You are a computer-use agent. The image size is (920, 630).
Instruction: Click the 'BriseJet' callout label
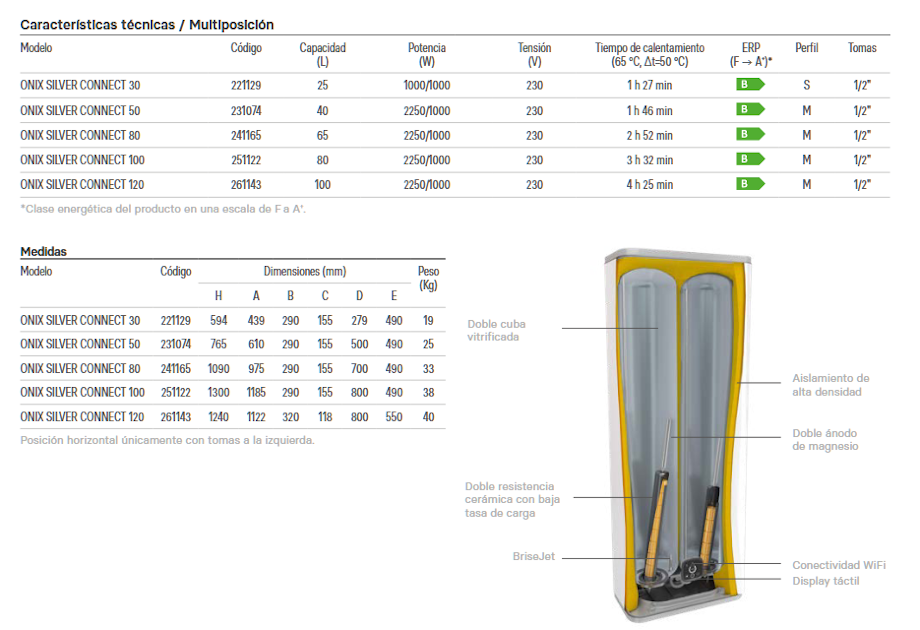[535, 557]
